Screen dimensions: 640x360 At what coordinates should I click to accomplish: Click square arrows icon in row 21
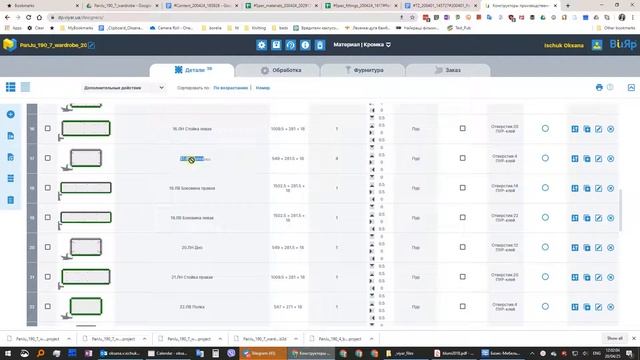575,277
